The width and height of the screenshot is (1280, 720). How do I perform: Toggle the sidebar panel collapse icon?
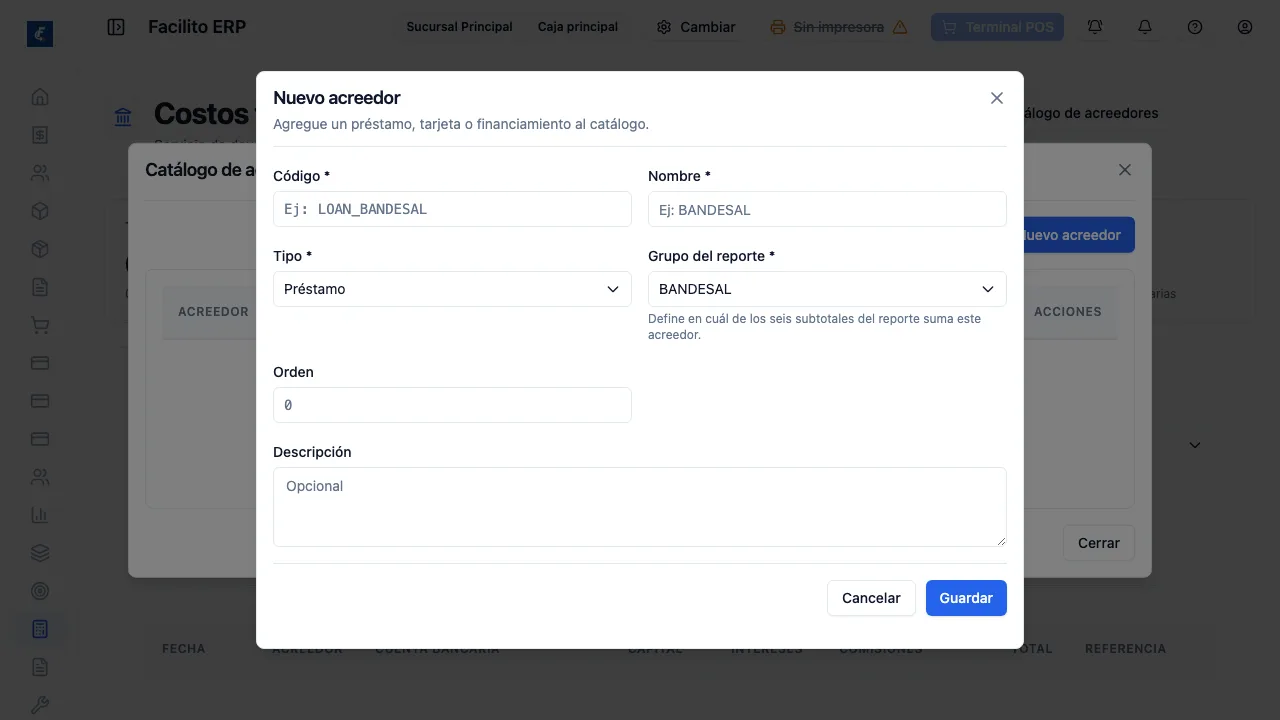coord(116,27)
